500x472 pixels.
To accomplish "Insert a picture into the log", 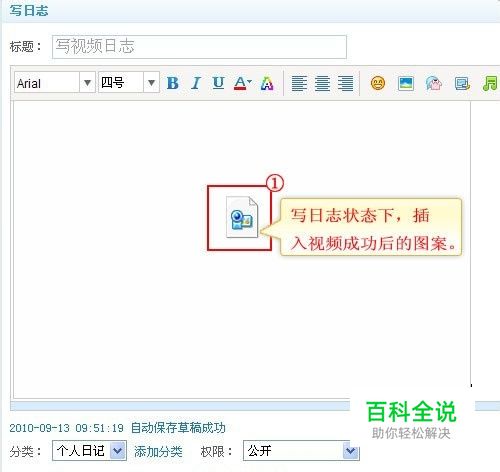I will [406, 83].
